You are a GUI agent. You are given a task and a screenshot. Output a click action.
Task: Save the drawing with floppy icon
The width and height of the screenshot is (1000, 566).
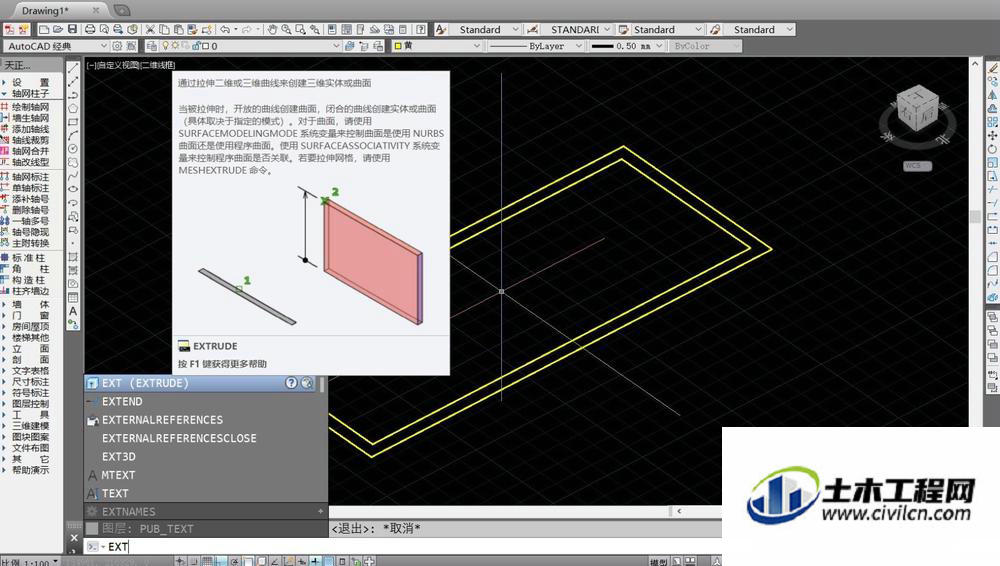point(72,29)
